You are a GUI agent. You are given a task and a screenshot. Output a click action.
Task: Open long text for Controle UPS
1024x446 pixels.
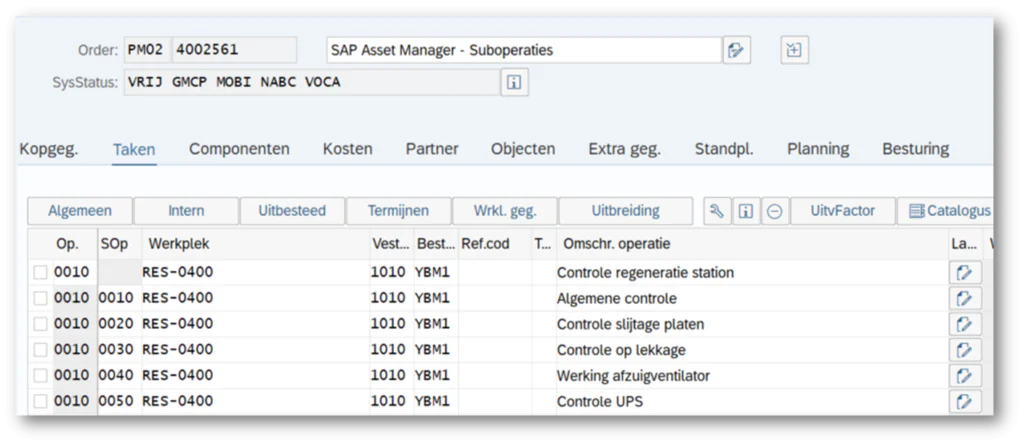965,401
